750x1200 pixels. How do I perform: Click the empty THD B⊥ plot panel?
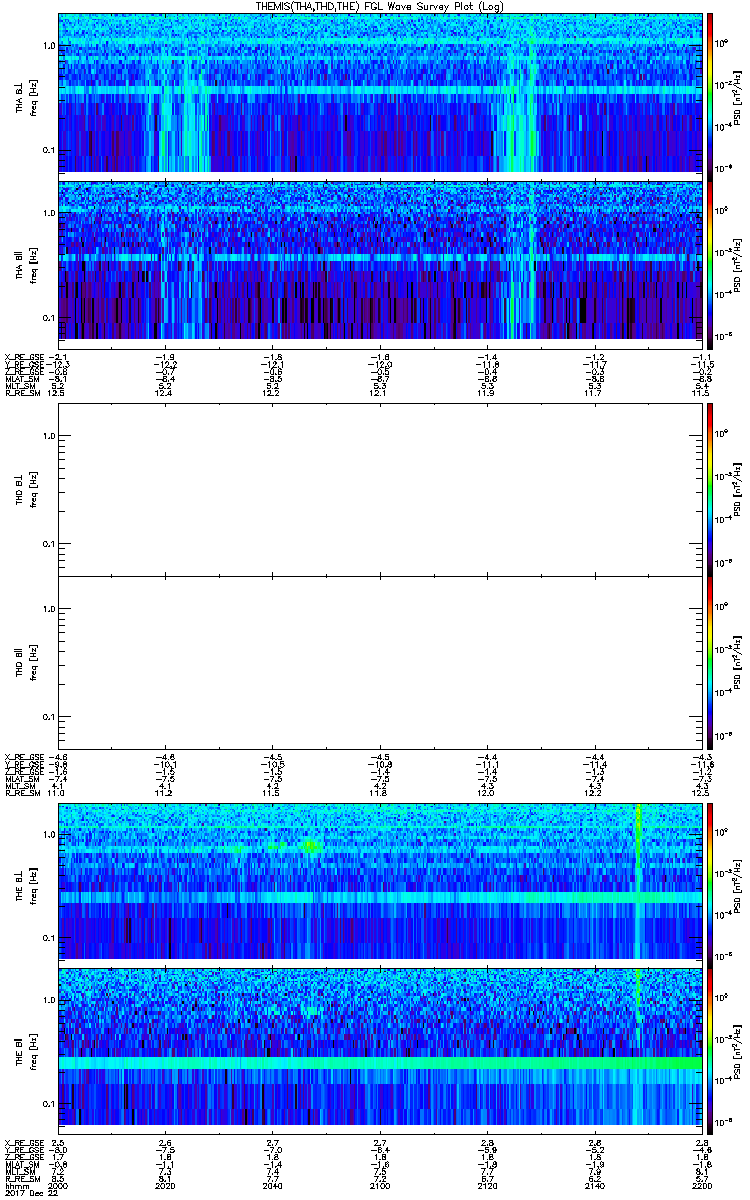tap(380, 489)
